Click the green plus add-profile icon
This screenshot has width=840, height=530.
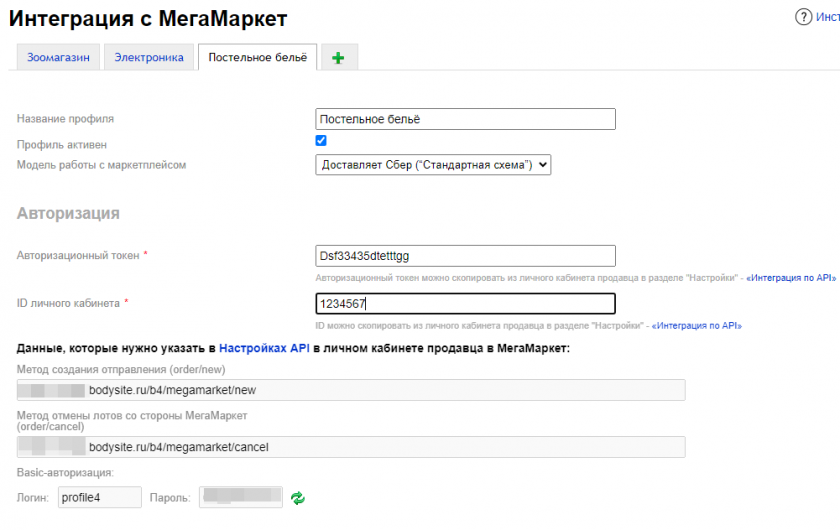[338, 58]
